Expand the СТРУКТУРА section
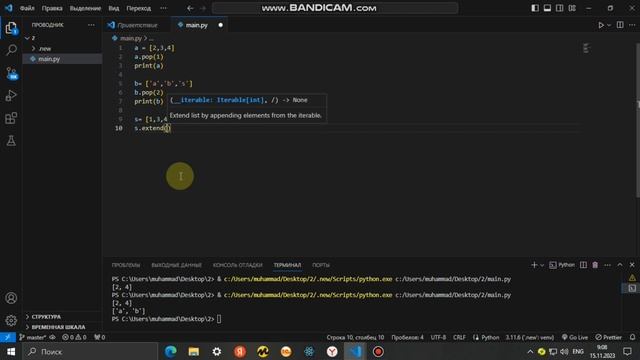Screen dimensions: 640x360 click(x=62, y=317)
